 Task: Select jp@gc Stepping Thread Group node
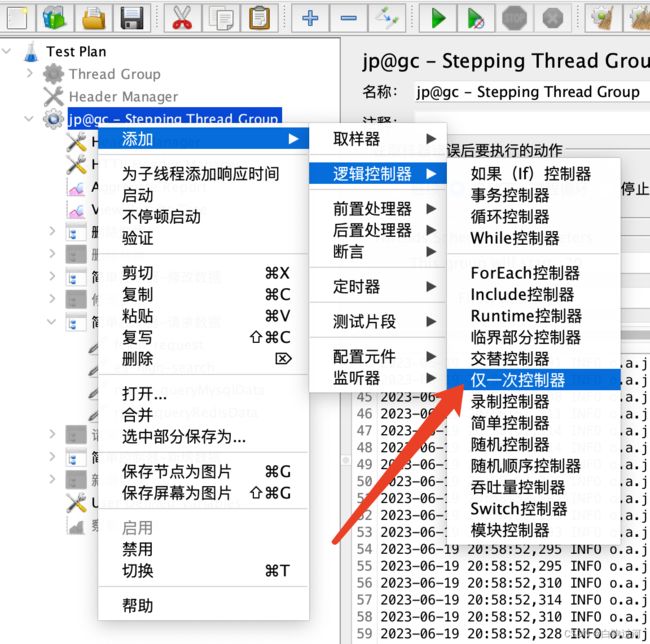pyautogui.click(x=174, y=118)
